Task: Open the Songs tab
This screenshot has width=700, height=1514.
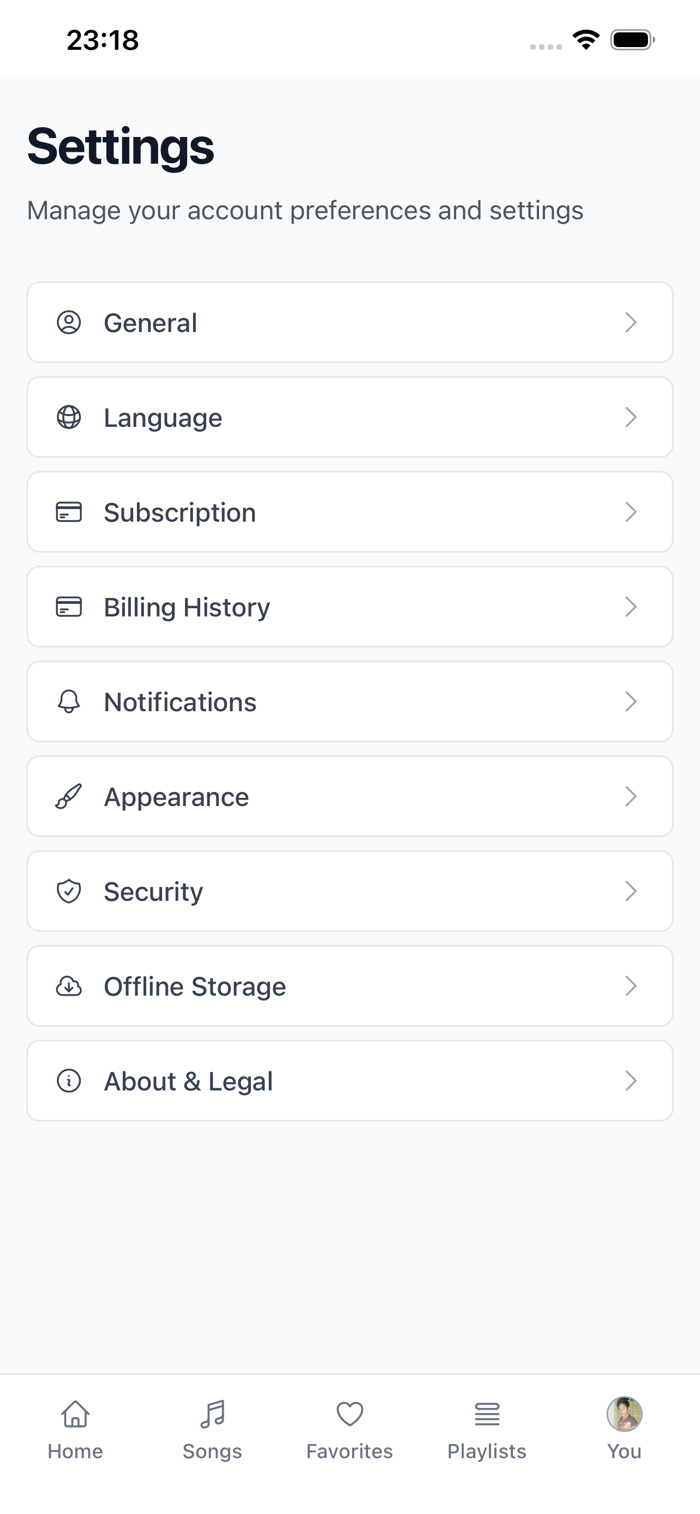Action: tap(212, 1429)
